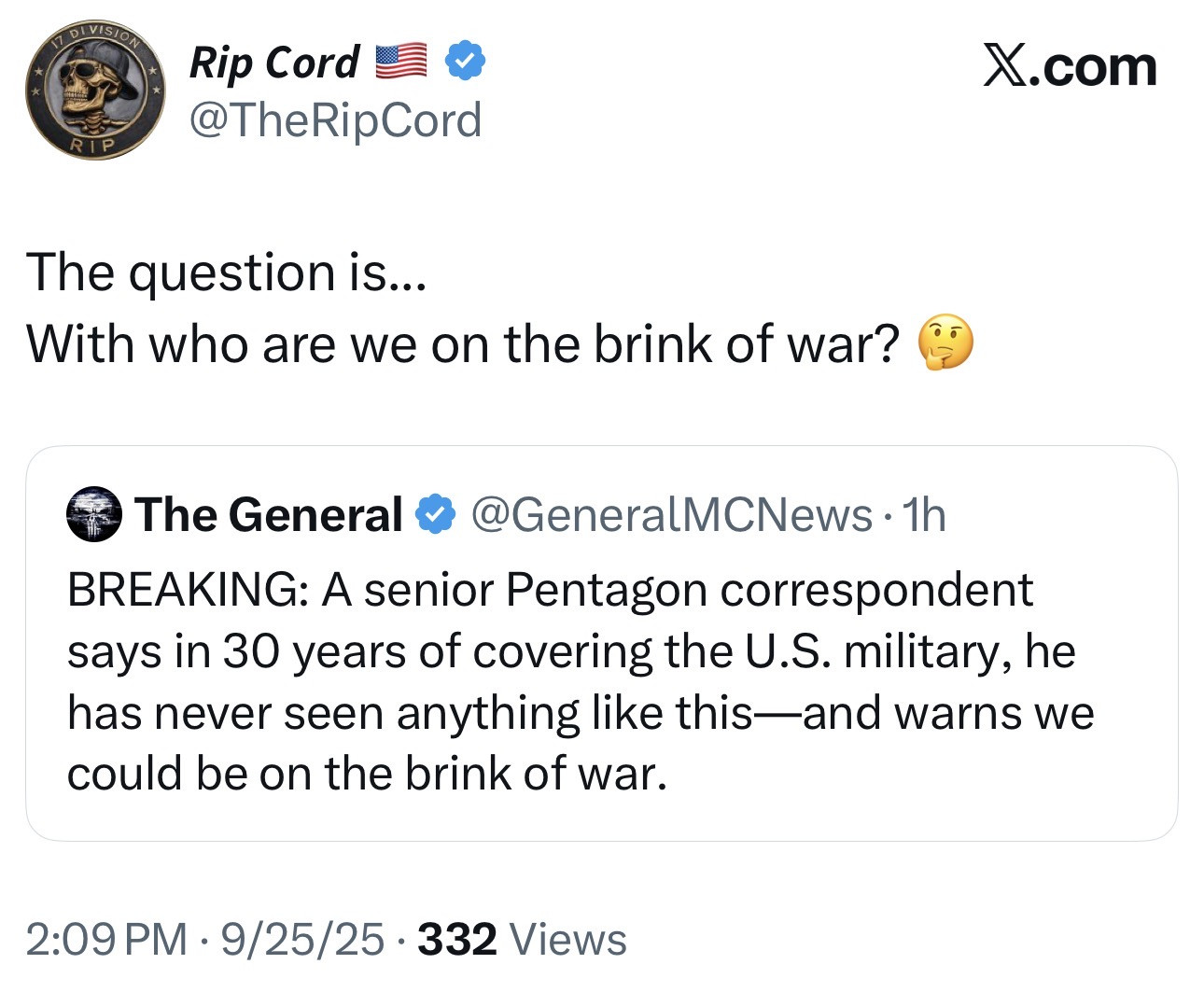Open the Rip Cord display name
The image size is (1204, 992).
pos(273,63)
